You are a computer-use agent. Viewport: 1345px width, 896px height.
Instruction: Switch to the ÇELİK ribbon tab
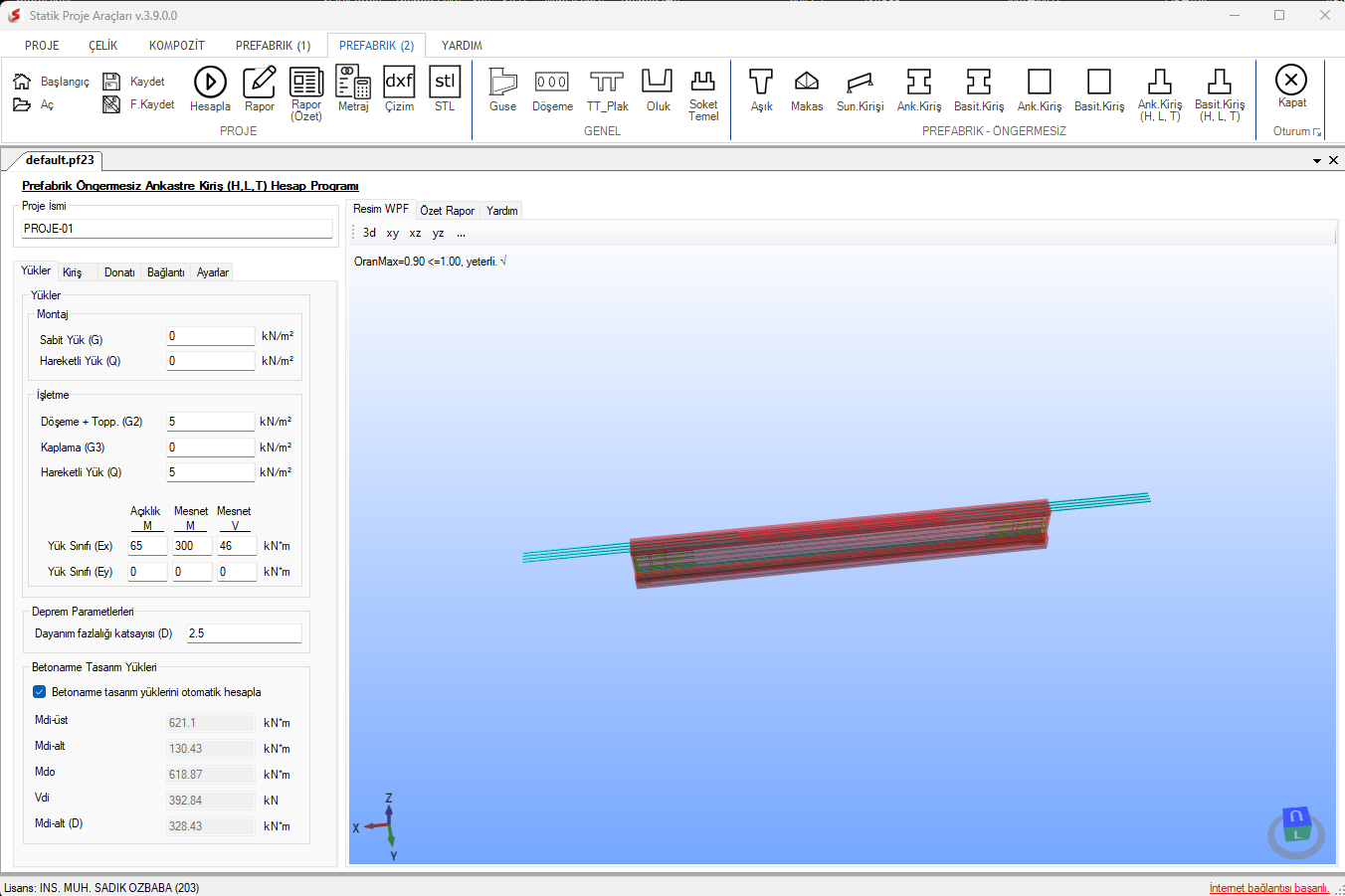(103, 46)
